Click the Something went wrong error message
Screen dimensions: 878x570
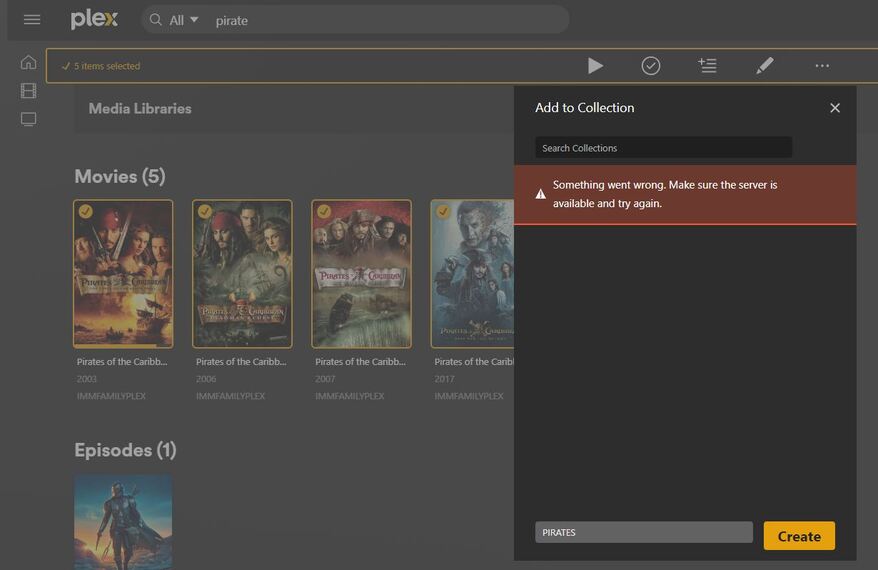tap(665, 194)
